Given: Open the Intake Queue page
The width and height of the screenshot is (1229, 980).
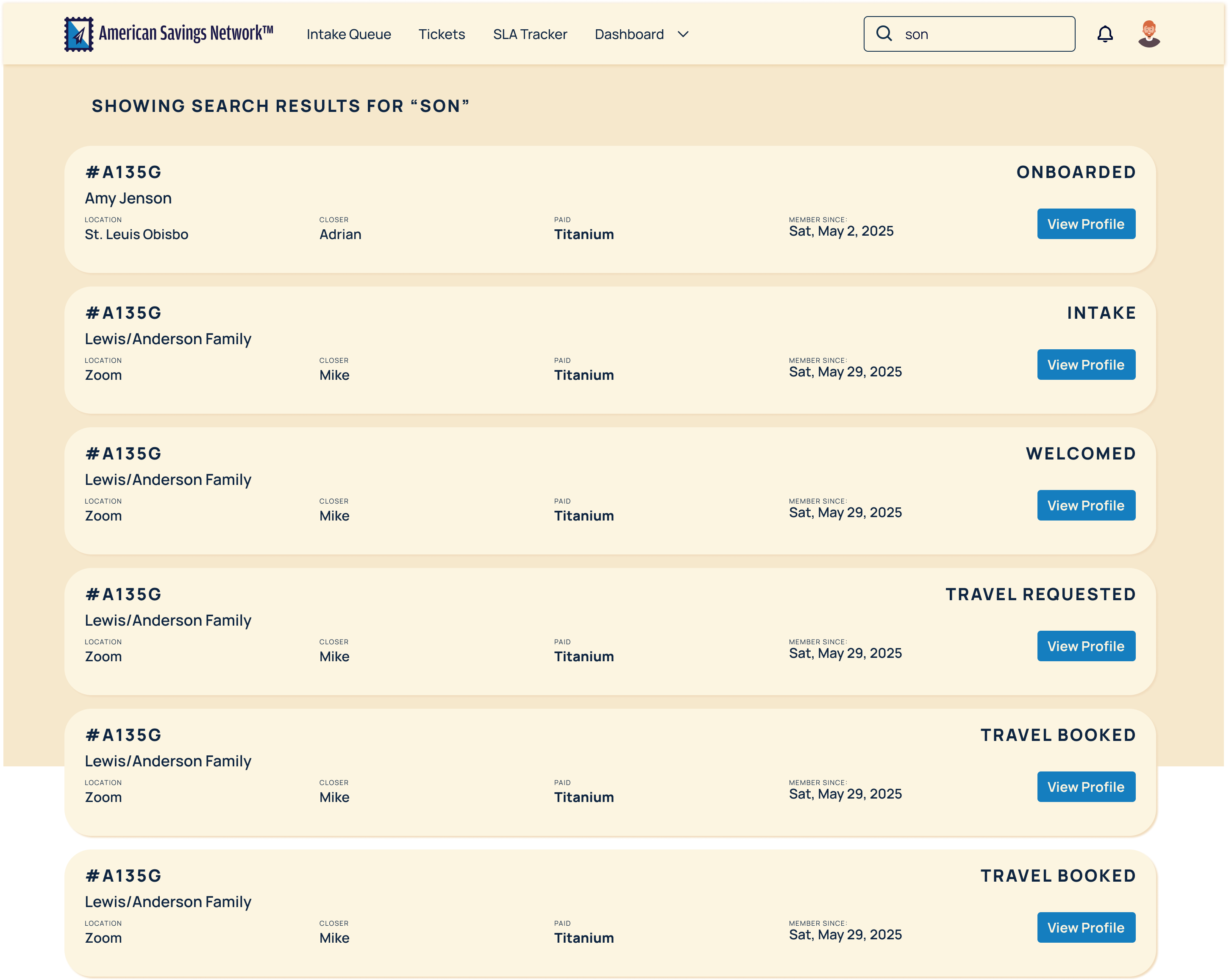Looking at the screenshot, I should tap(348, 34).
